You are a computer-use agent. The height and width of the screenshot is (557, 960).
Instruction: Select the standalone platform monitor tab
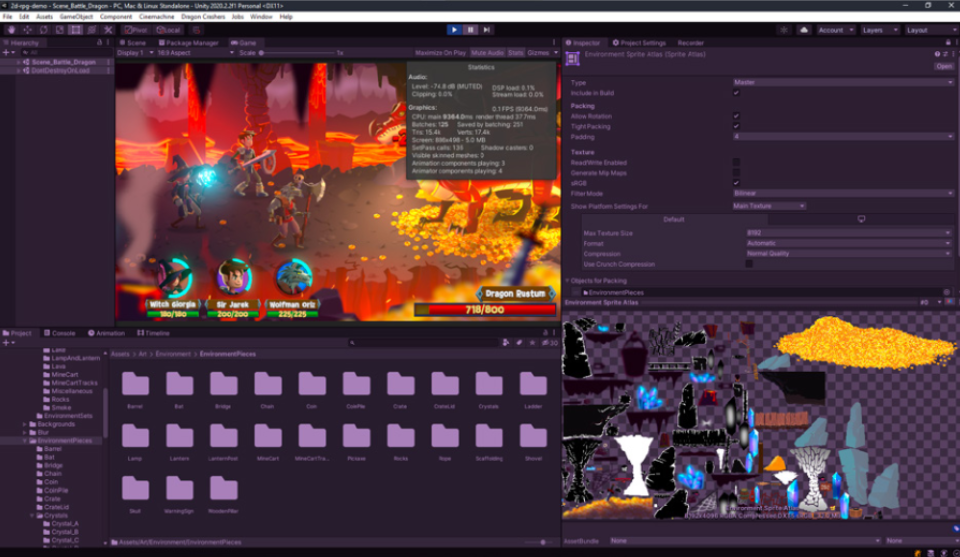861,219
